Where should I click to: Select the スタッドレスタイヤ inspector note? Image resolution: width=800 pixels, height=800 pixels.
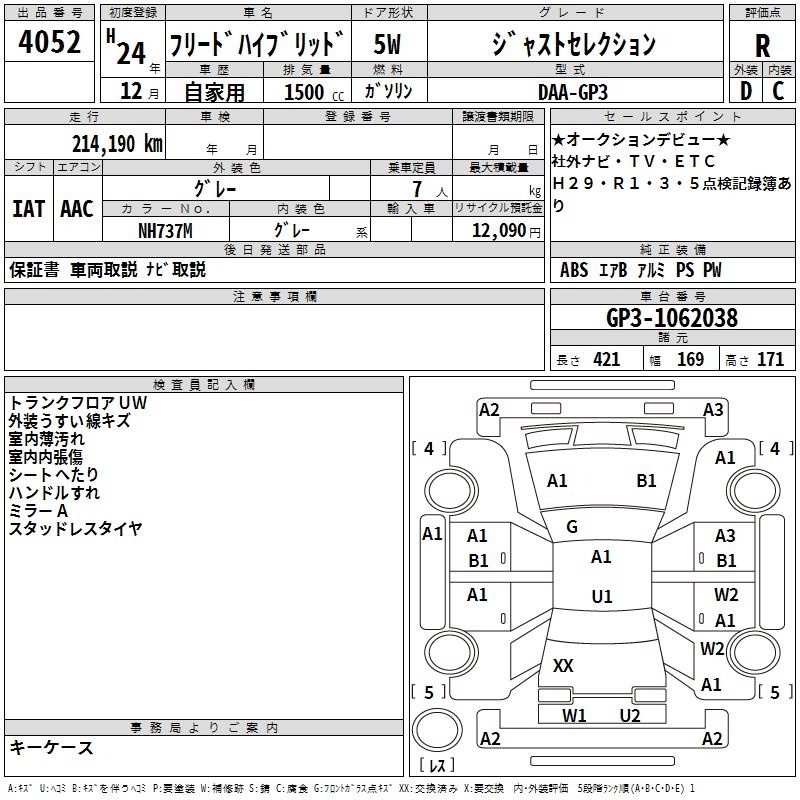[76, 529]
